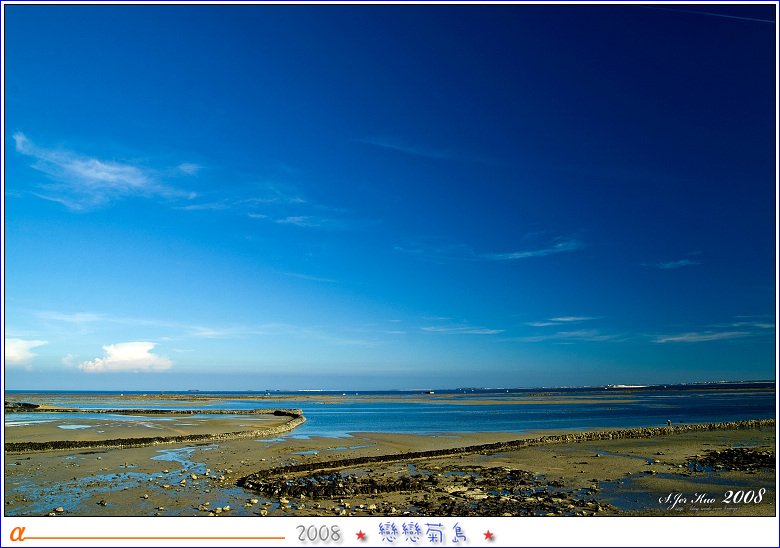
Task: Click the wispy cloud in upper left sky
Action: click(x=95, y=177)
